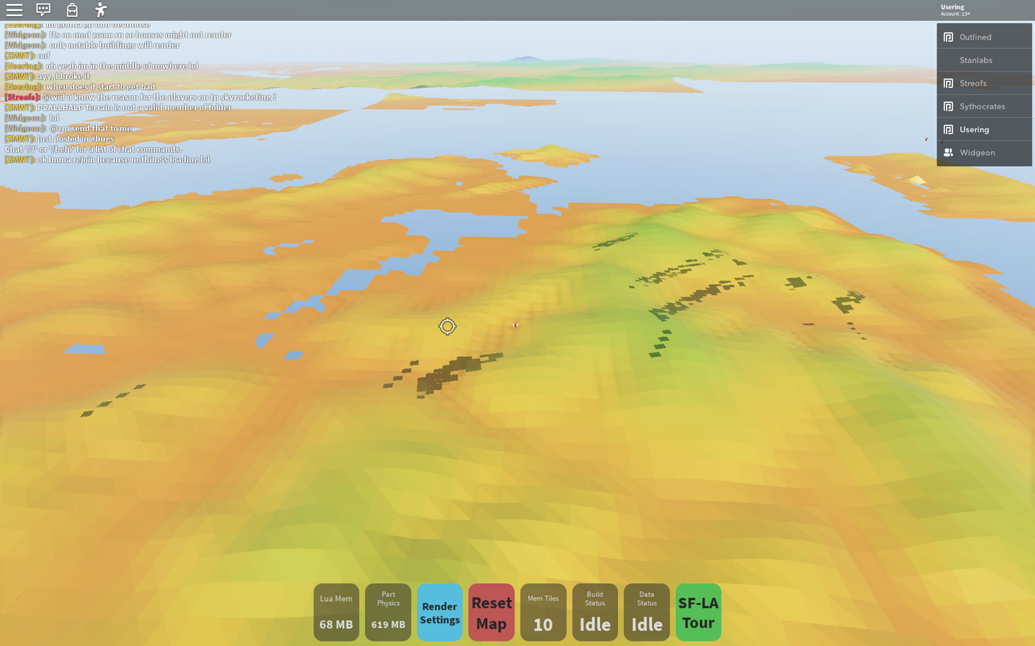The width and height of the screenshot is (1035, 646).
Task: Open the Roblox hamburger menu
Action: tap(14, 10)
